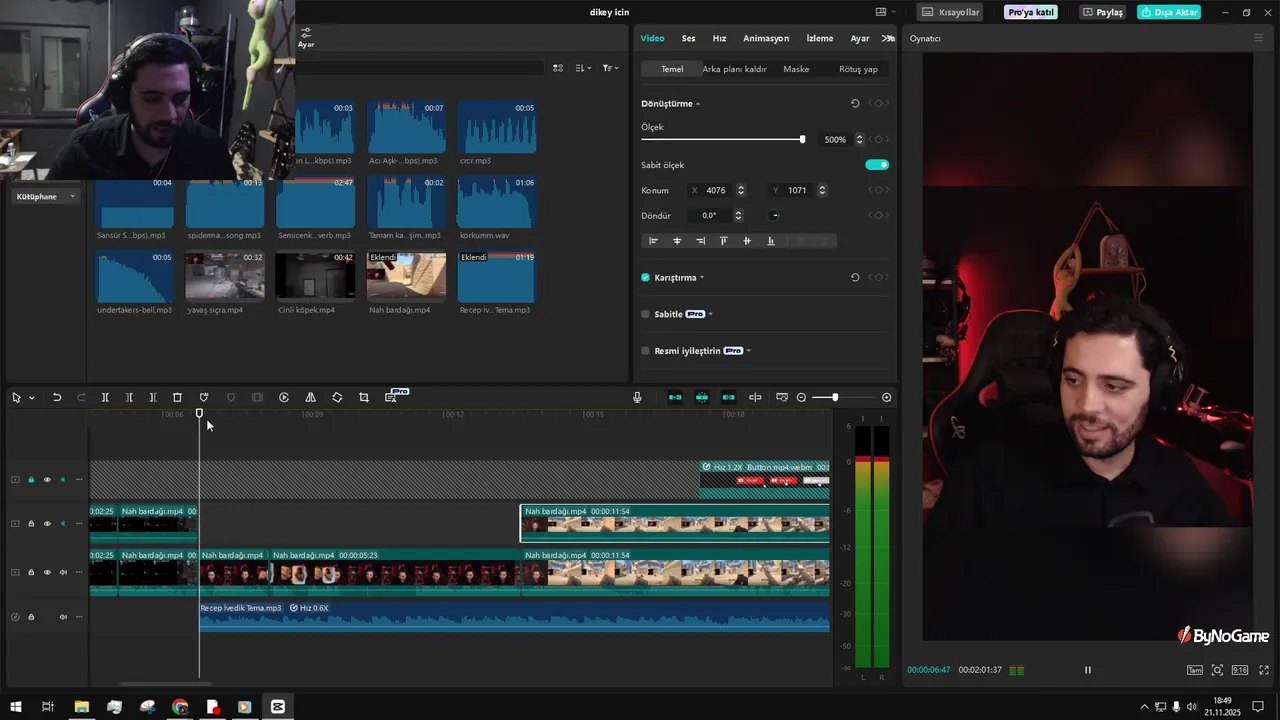Select Arka planı kaldır sub-tab
Viewport: 1280px width, 720px height.
[x=734, y=69]
